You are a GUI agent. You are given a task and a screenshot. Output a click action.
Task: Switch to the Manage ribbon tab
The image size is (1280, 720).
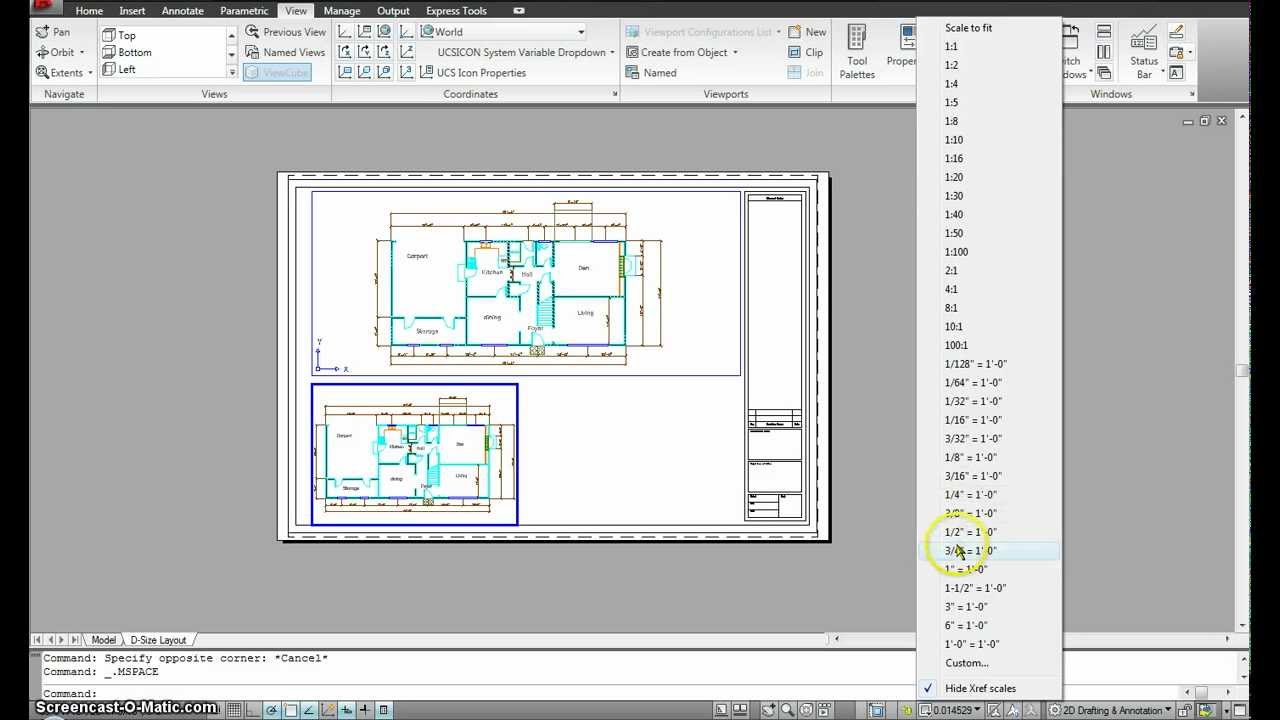[342, 11]
